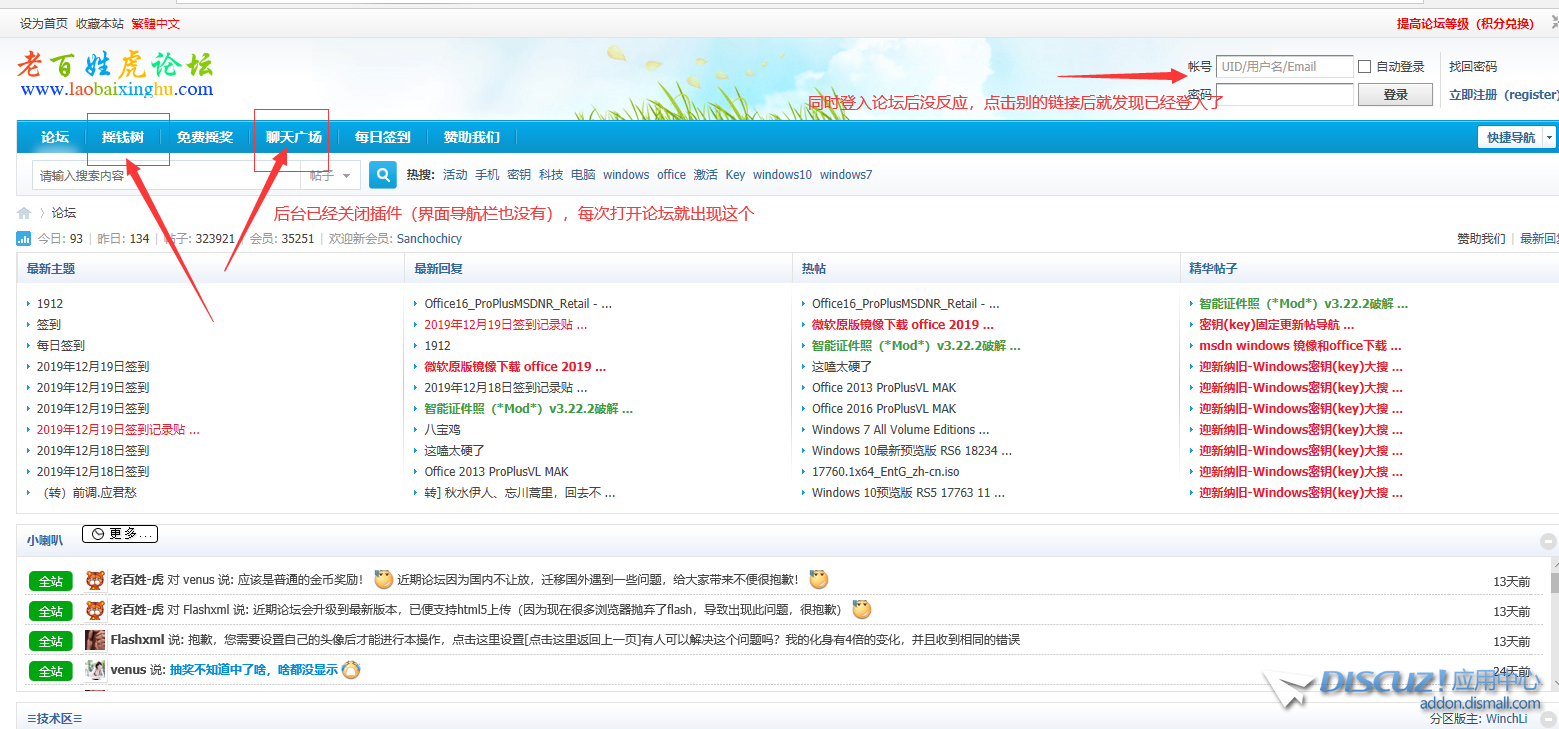Open hot post Windows 7 All Volume Editions

pyautogui.click(x=901, y=430)
